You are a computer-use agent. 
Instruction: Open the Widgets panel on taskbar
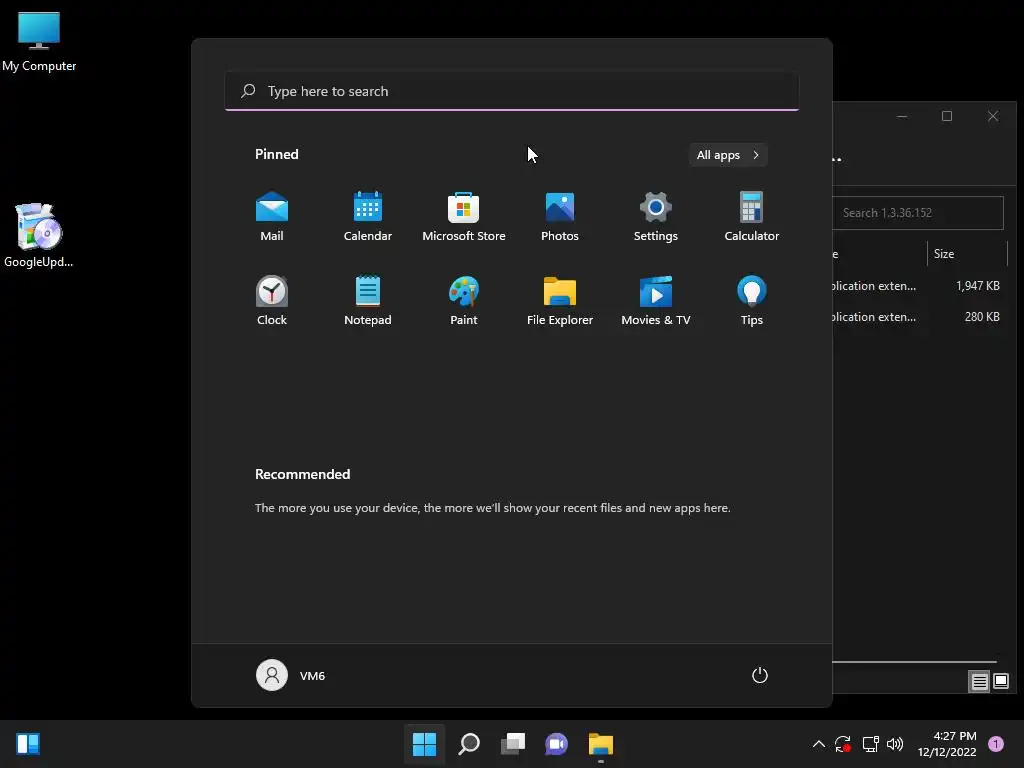tap(28, 744)
